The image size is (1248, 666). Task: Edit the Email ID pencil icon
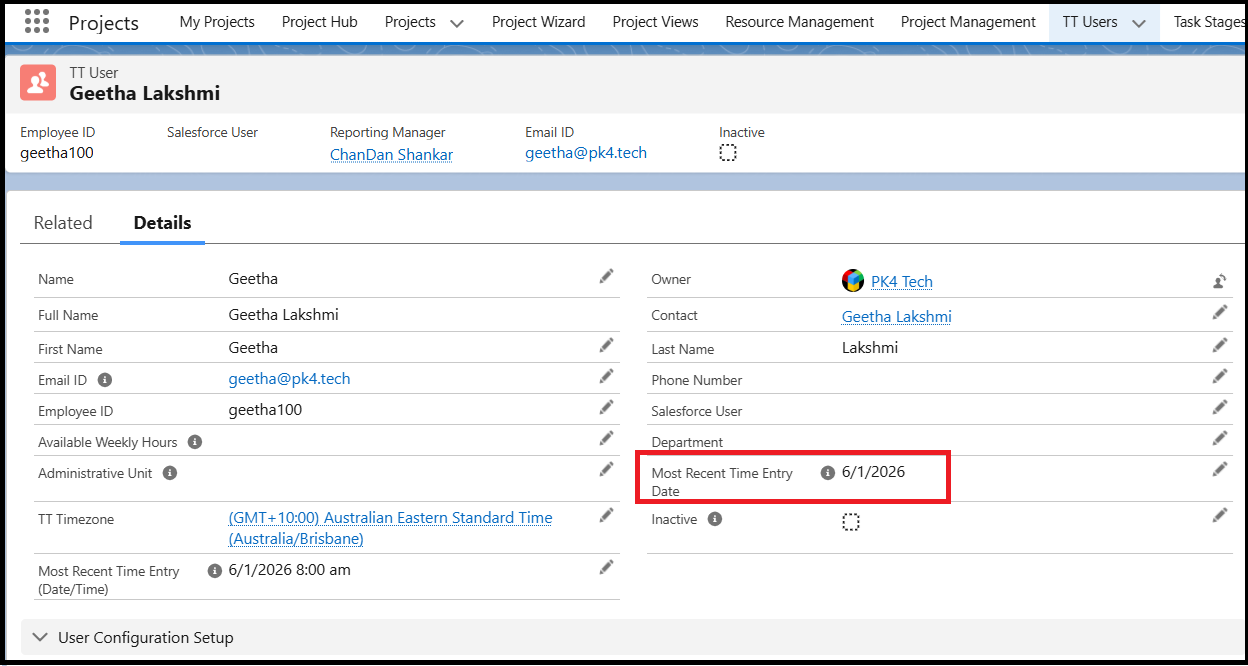tap(606, 376)
